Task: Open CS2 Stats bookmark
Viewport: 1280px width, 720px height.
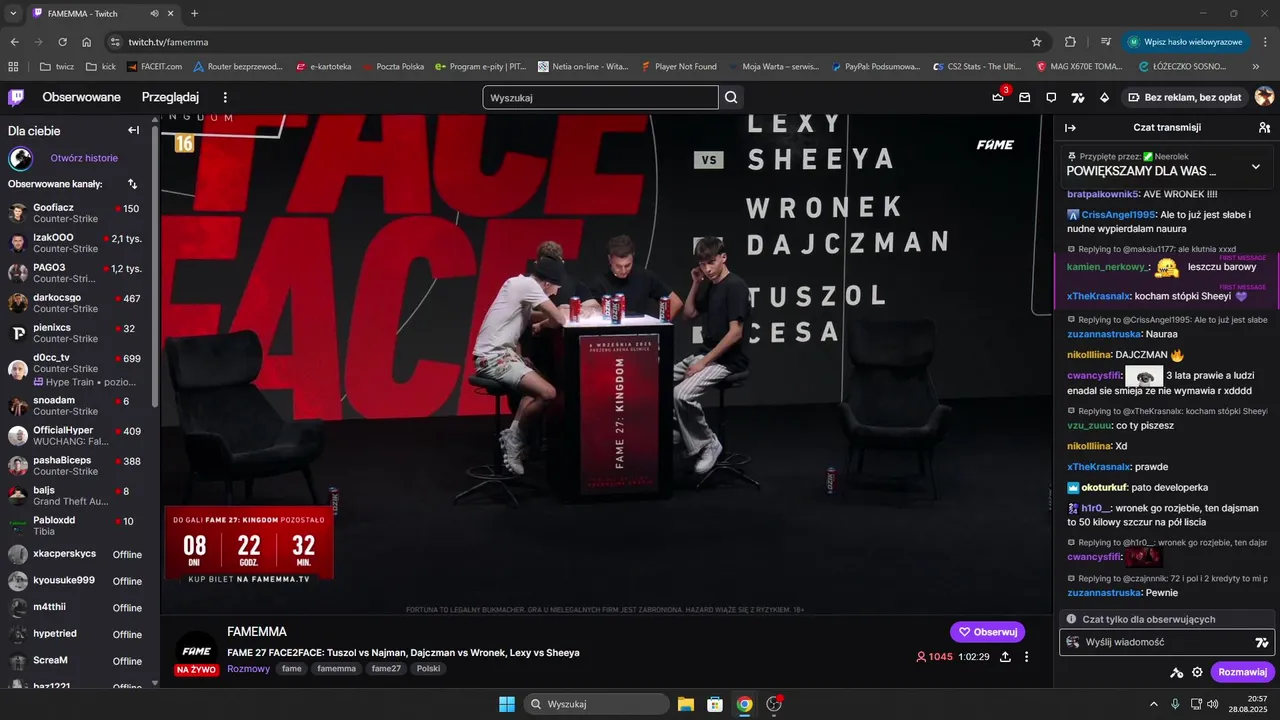Action: [976, 66]
